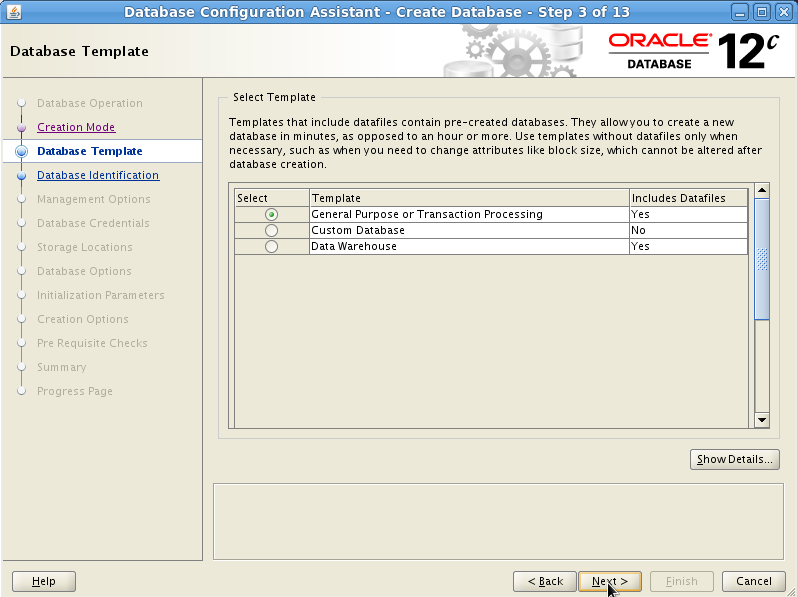Click the Database Identification step bullet
The height and width of the screenshot is (597, 798).
click(21, 176)
